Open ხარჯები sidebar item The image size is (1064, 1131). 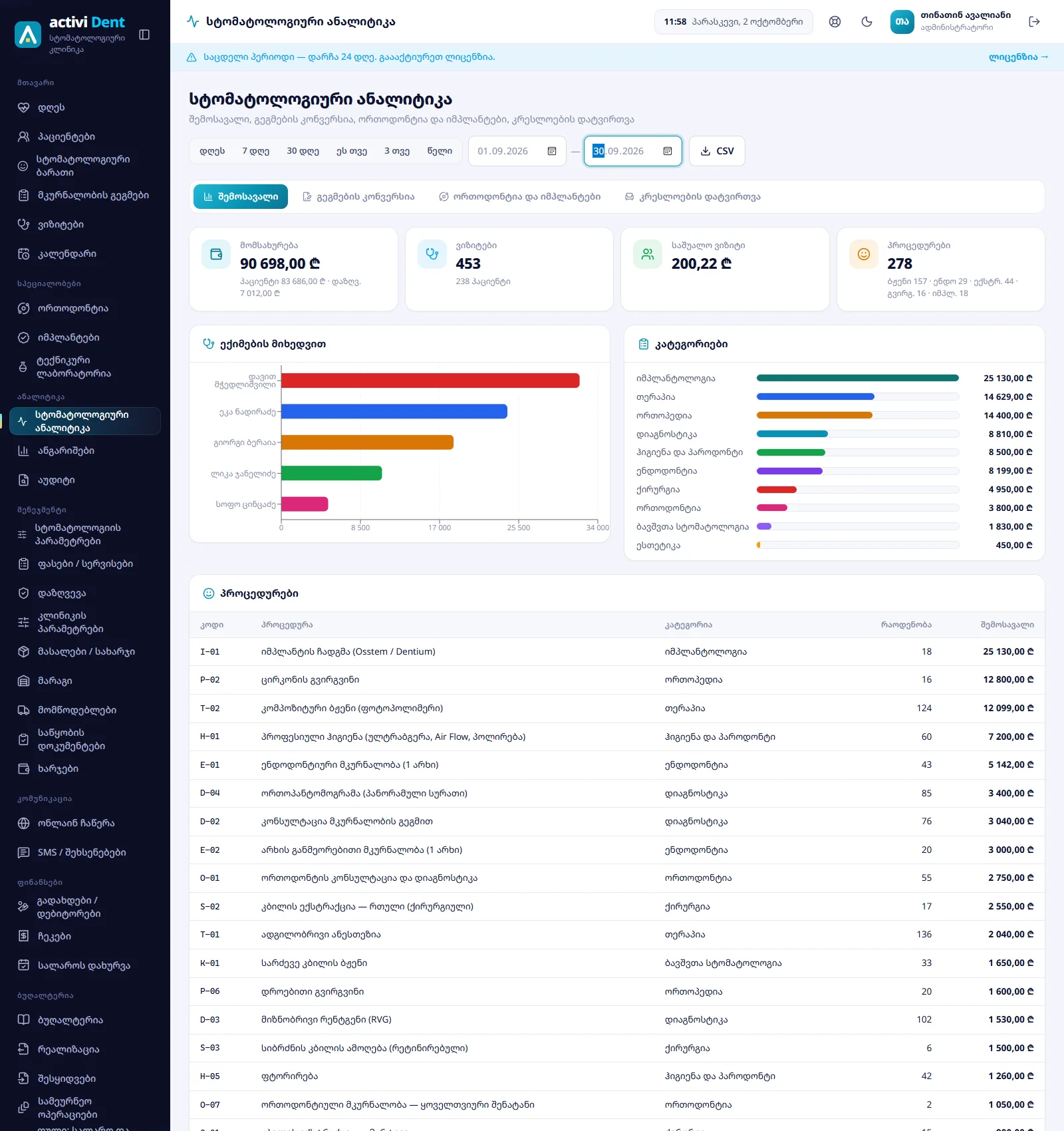(x=85, y=768)
